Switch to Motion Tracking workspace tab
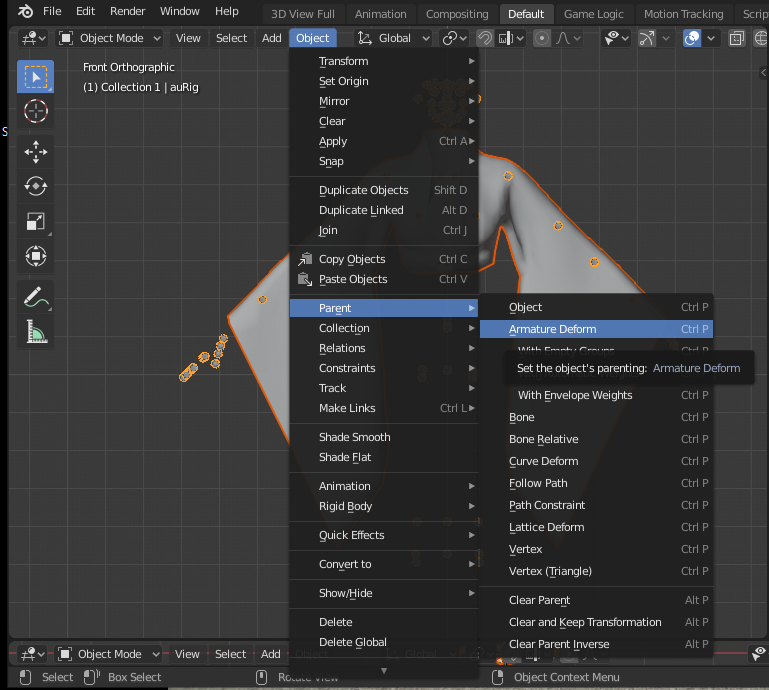 click(684, 14)
